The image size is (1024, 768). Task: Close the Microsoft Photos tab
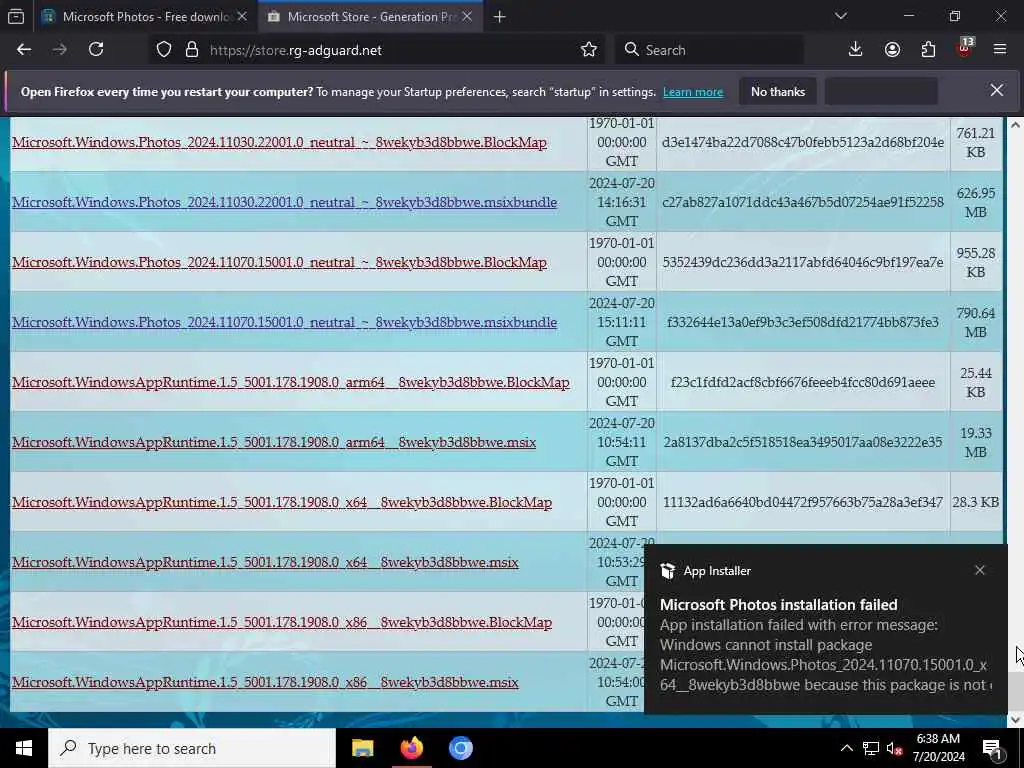tap(242, 16)
